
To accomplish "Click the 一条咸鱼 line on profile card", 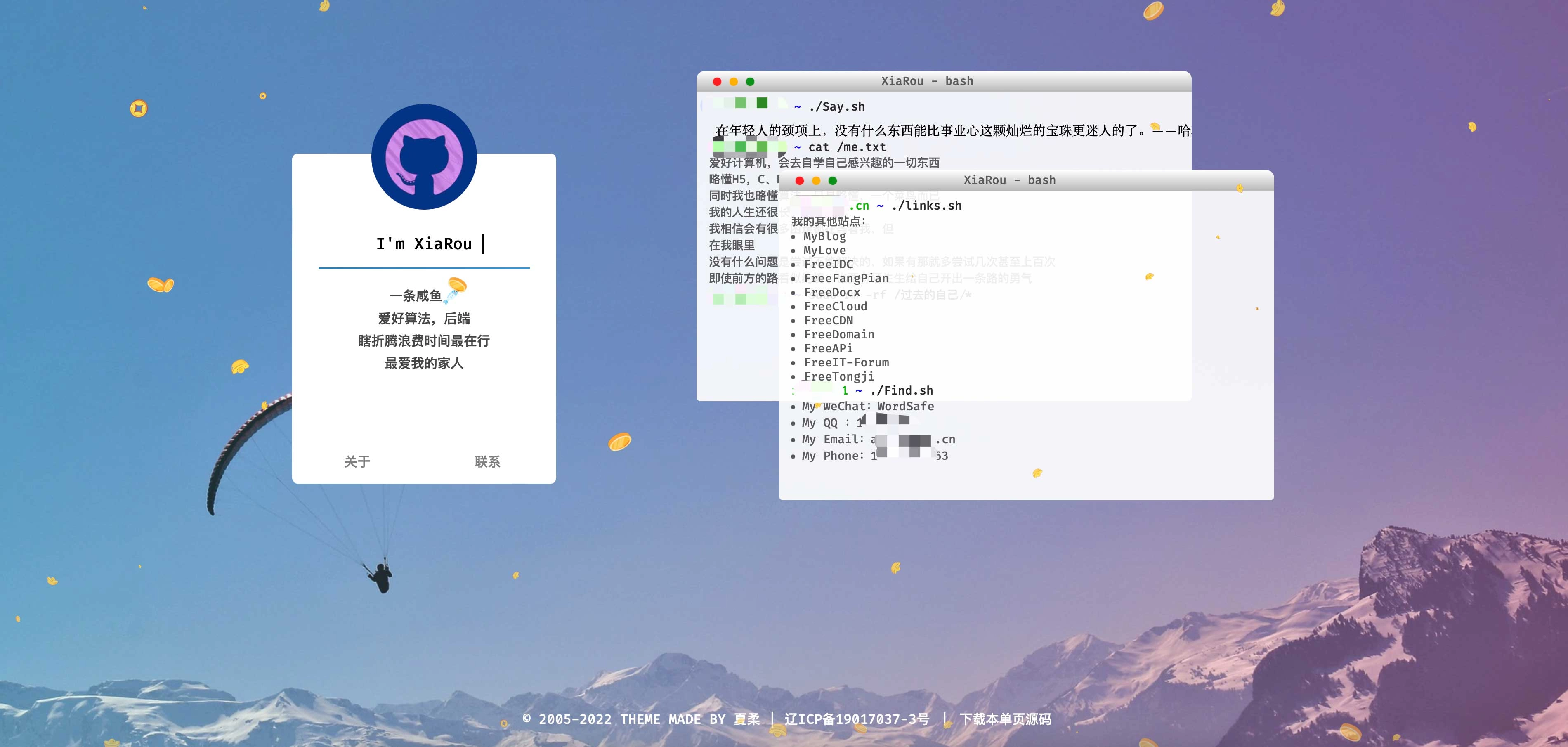I will (415, 296).
